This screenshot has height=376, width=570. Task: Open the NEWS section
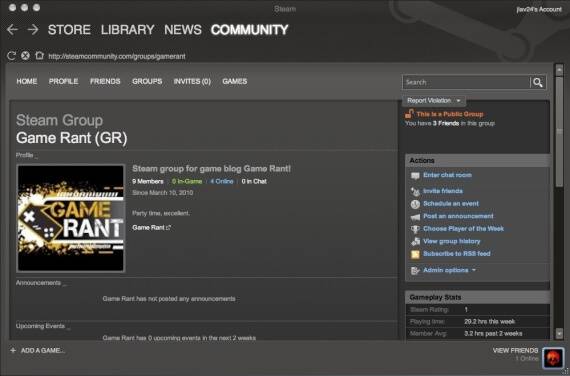[x=182, y=30]
